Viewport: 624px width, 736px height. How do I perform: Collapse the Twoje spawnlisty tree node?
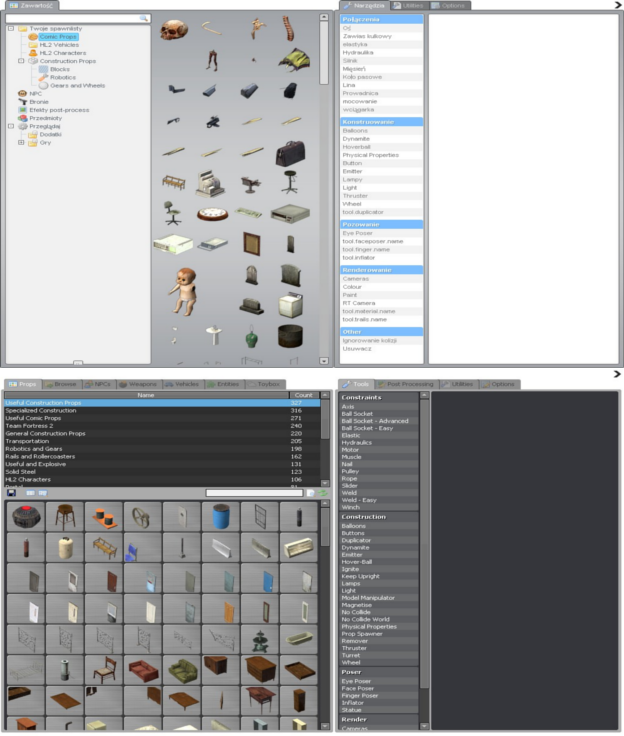11,29
